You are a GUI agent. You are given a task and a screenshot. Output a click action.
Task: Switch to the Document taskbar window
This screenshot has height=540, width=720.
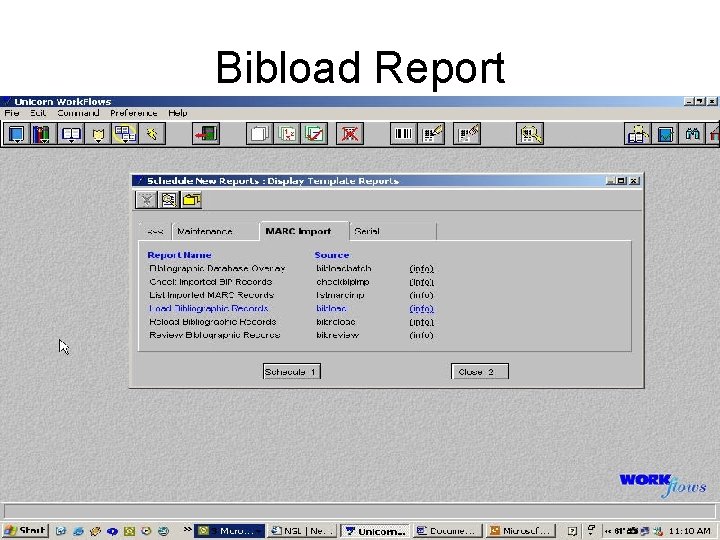pos(448,531)
